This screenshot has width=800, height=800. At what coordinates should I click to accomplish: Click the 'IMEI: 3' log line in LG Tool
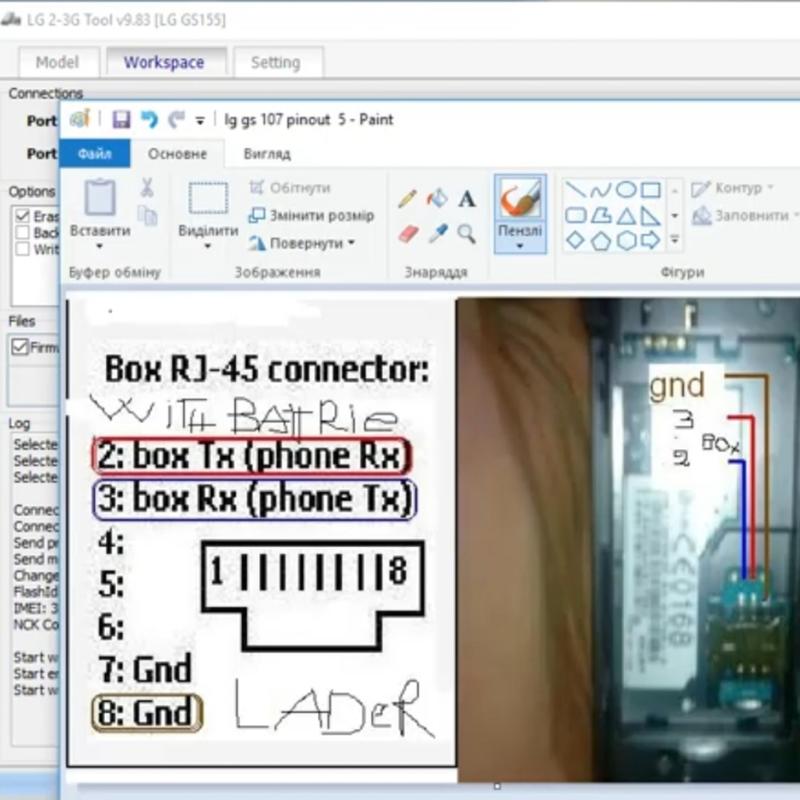click(36, 608)
